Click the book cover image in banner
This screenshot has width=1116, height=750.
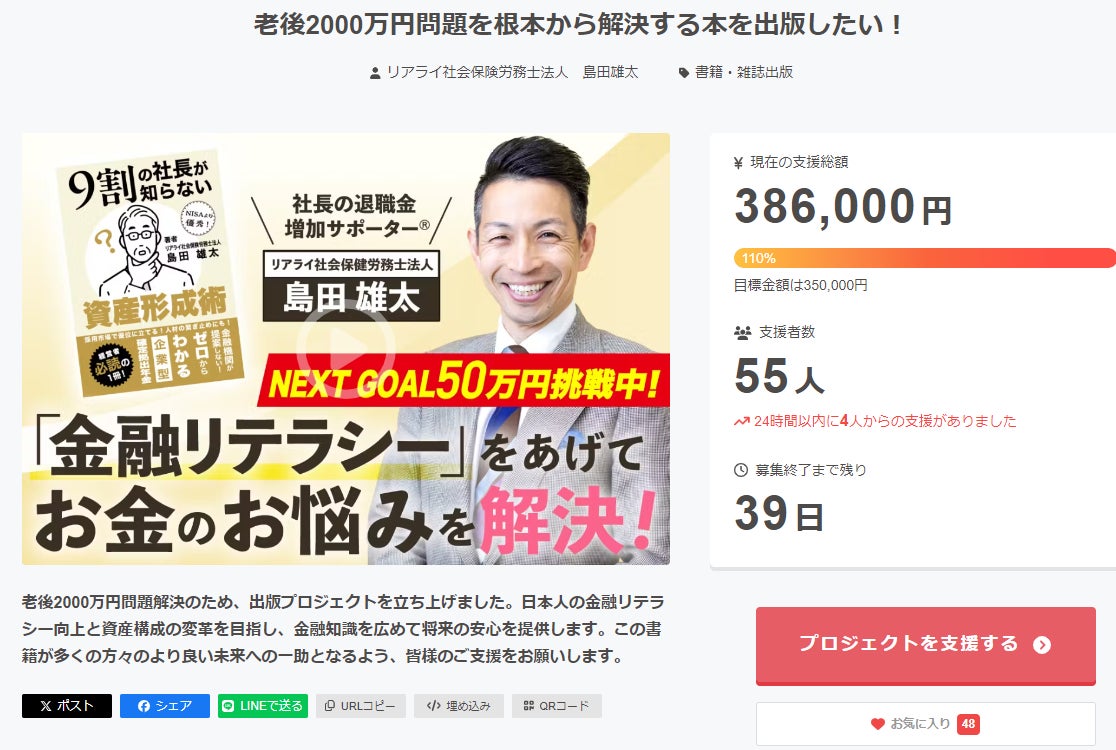pos(150,273)
